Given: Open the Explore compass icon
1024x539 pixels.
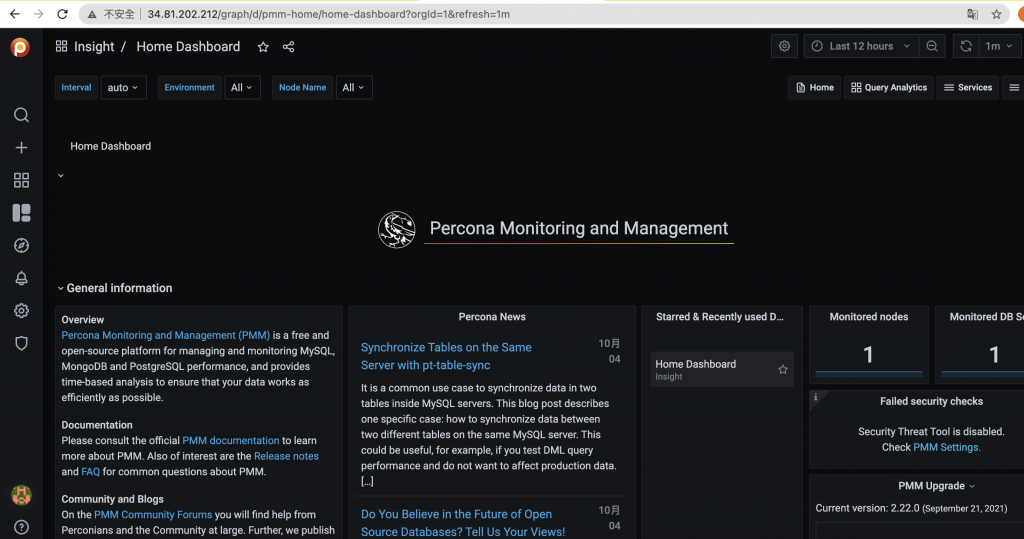Looking at the screenshot, I should tap(22, 246).
